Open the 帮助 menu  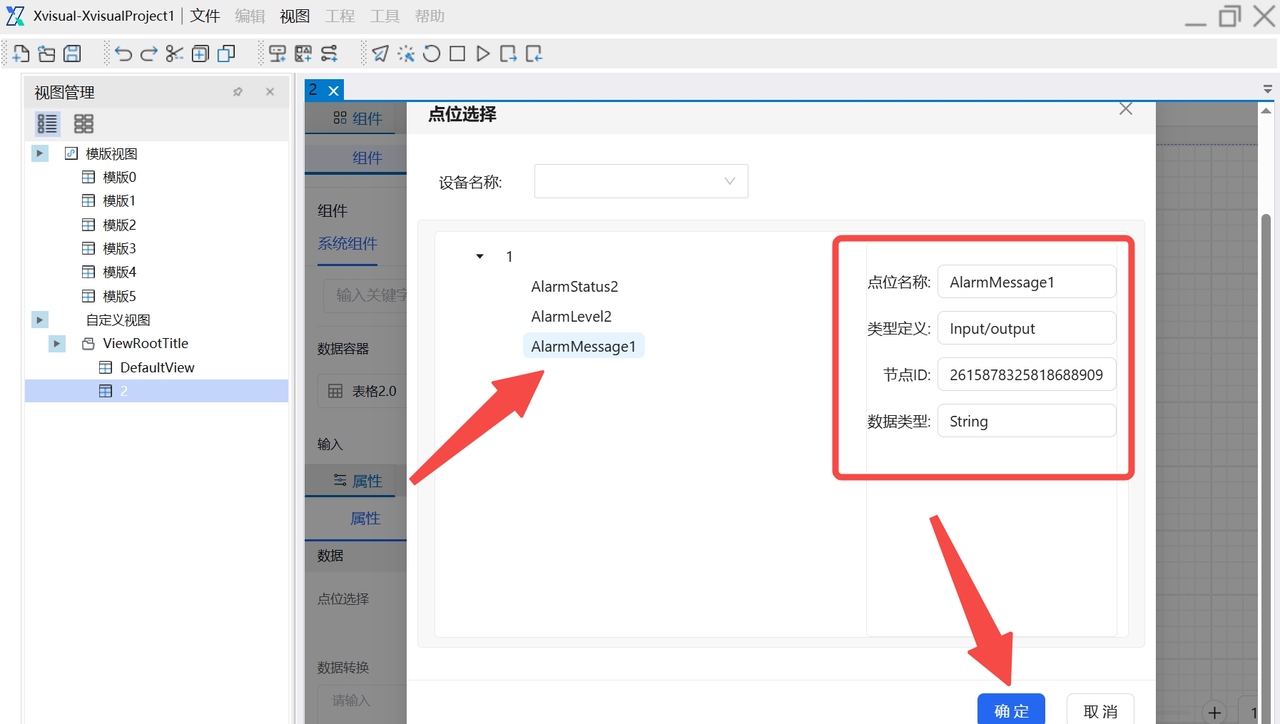pyautogui.click(x=430, y=16)
